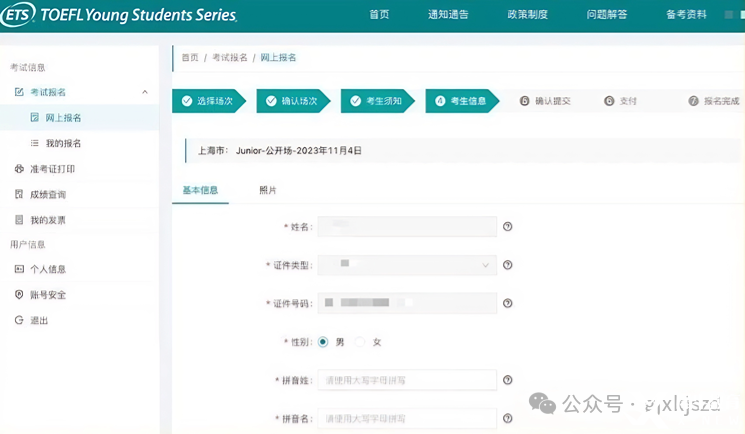Click the 考试报名 sidebar icon

pos(19,92)
